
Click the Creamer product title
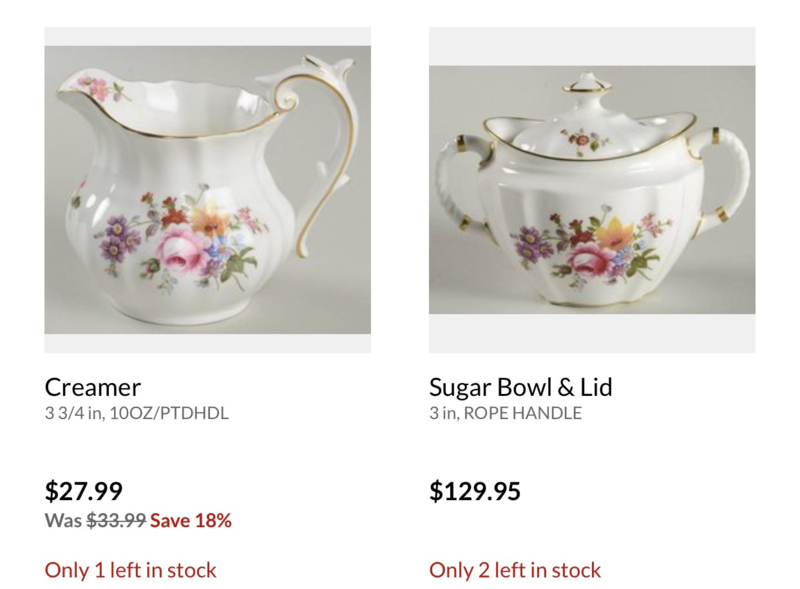[x=92, y=387]
